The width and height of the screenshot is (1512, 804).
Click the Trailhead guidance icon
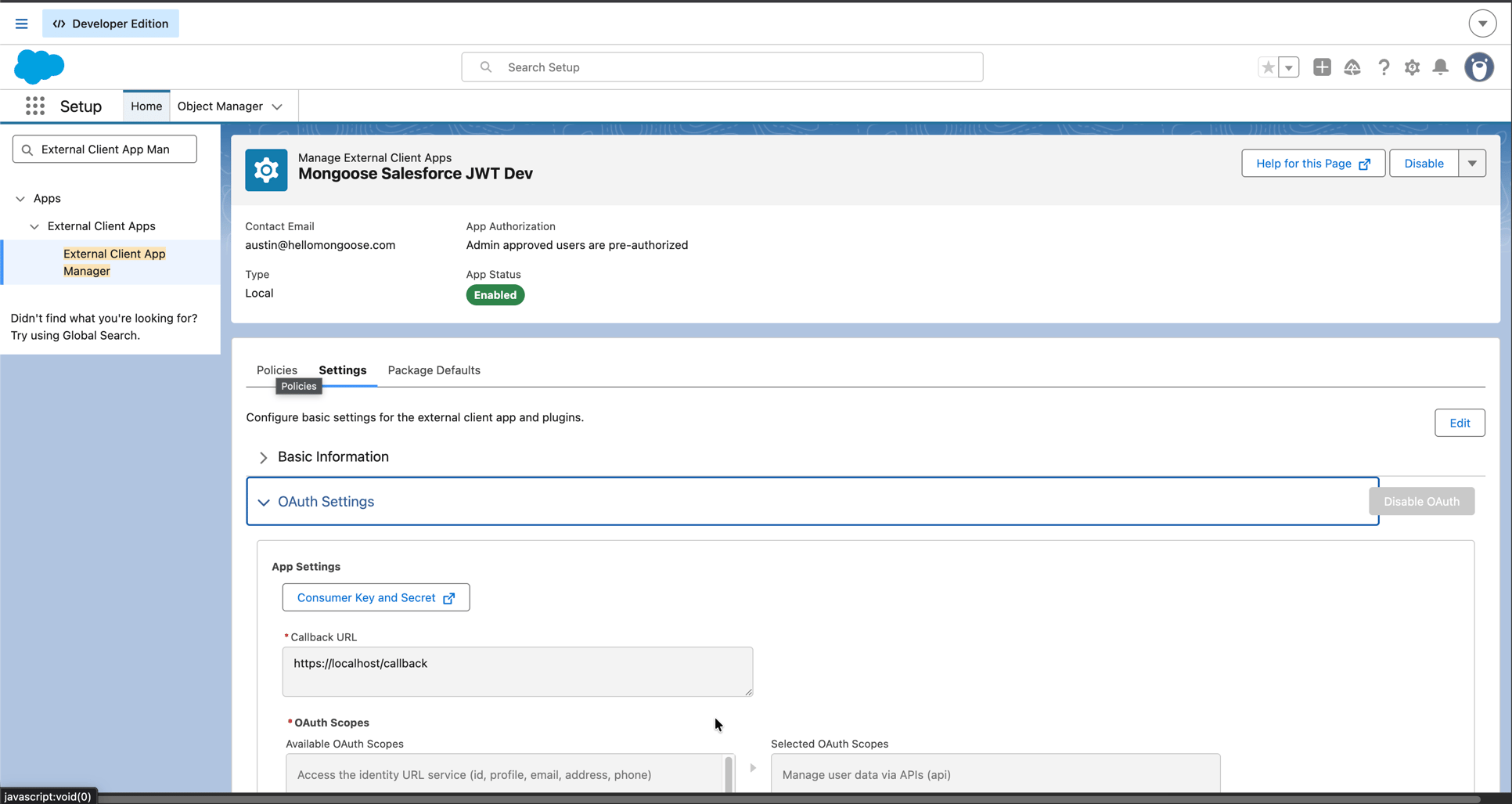click(1352, 67)
